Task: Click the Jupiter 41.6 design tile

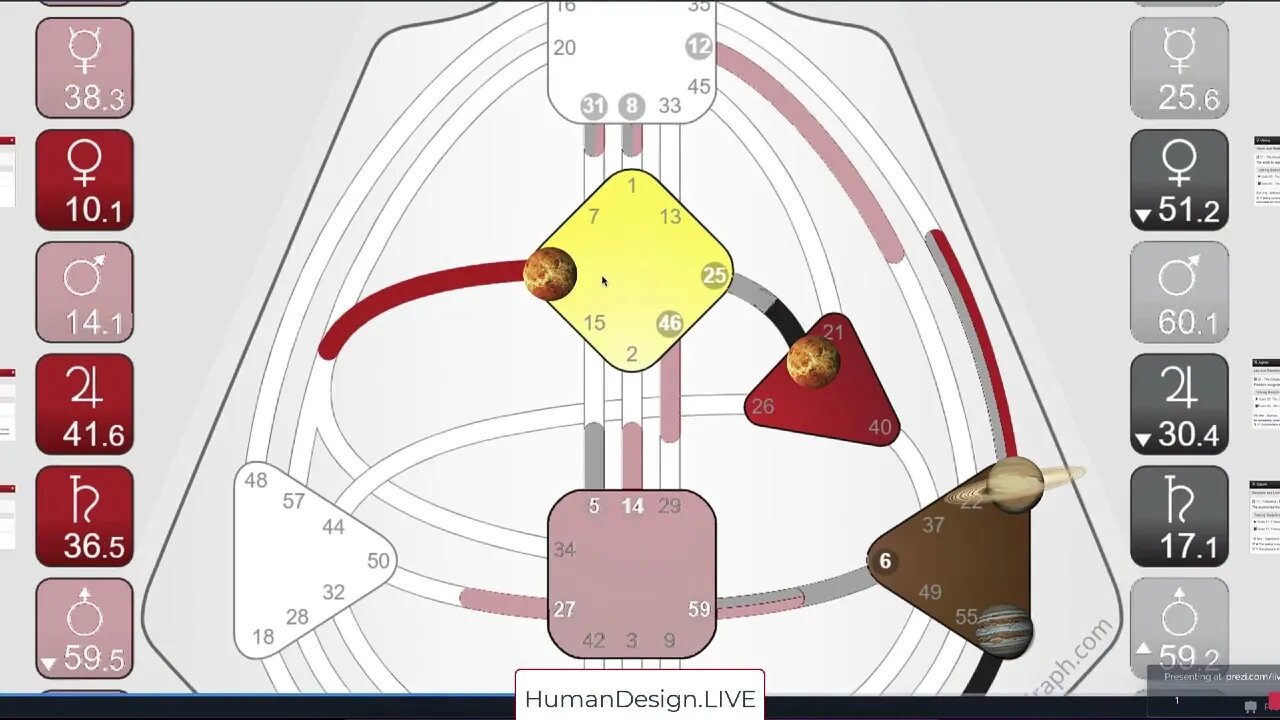Action: point(85,404)
